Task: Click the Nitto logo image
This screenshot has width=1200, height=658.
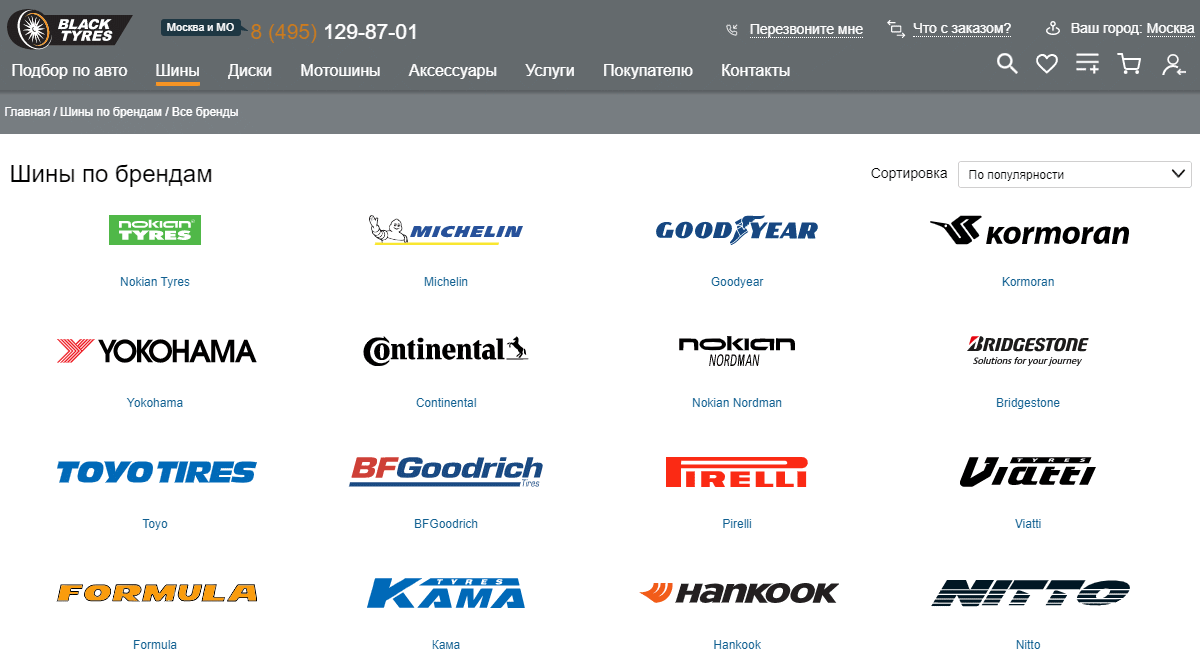Action: tap(1029, 592)
